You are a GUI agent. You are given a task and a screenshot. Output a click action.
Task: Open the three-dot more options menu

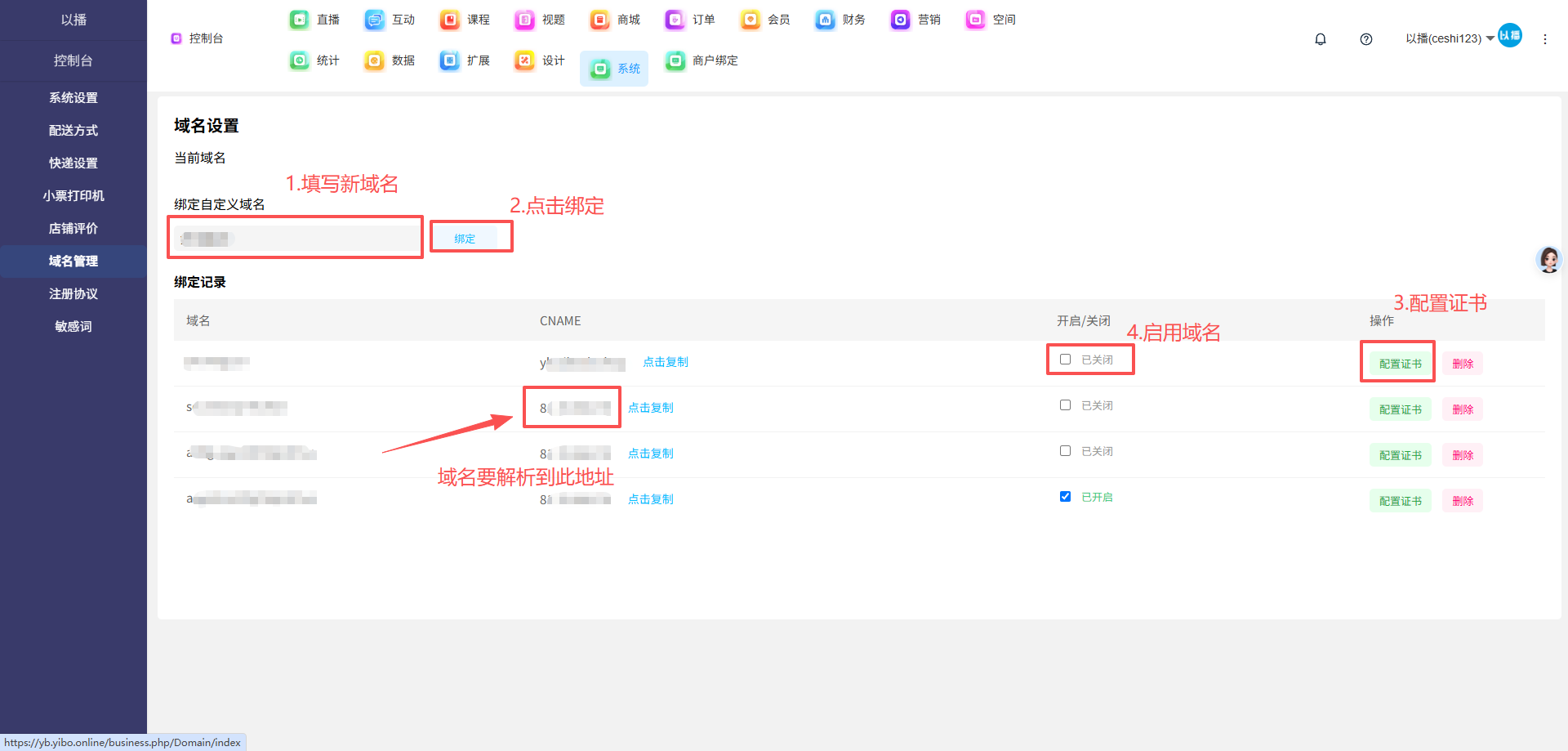(x=1544, y=39)
